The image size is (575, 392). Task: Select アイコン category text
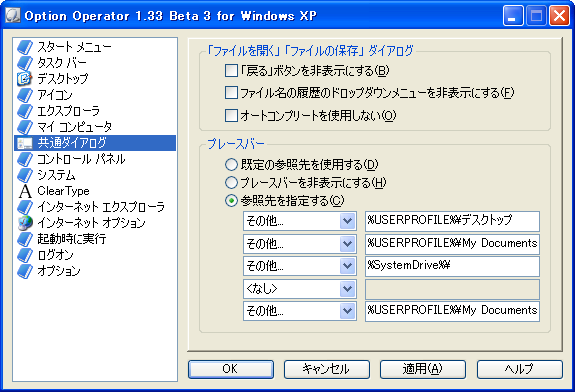pyautogui.click(x=55, y=95)
